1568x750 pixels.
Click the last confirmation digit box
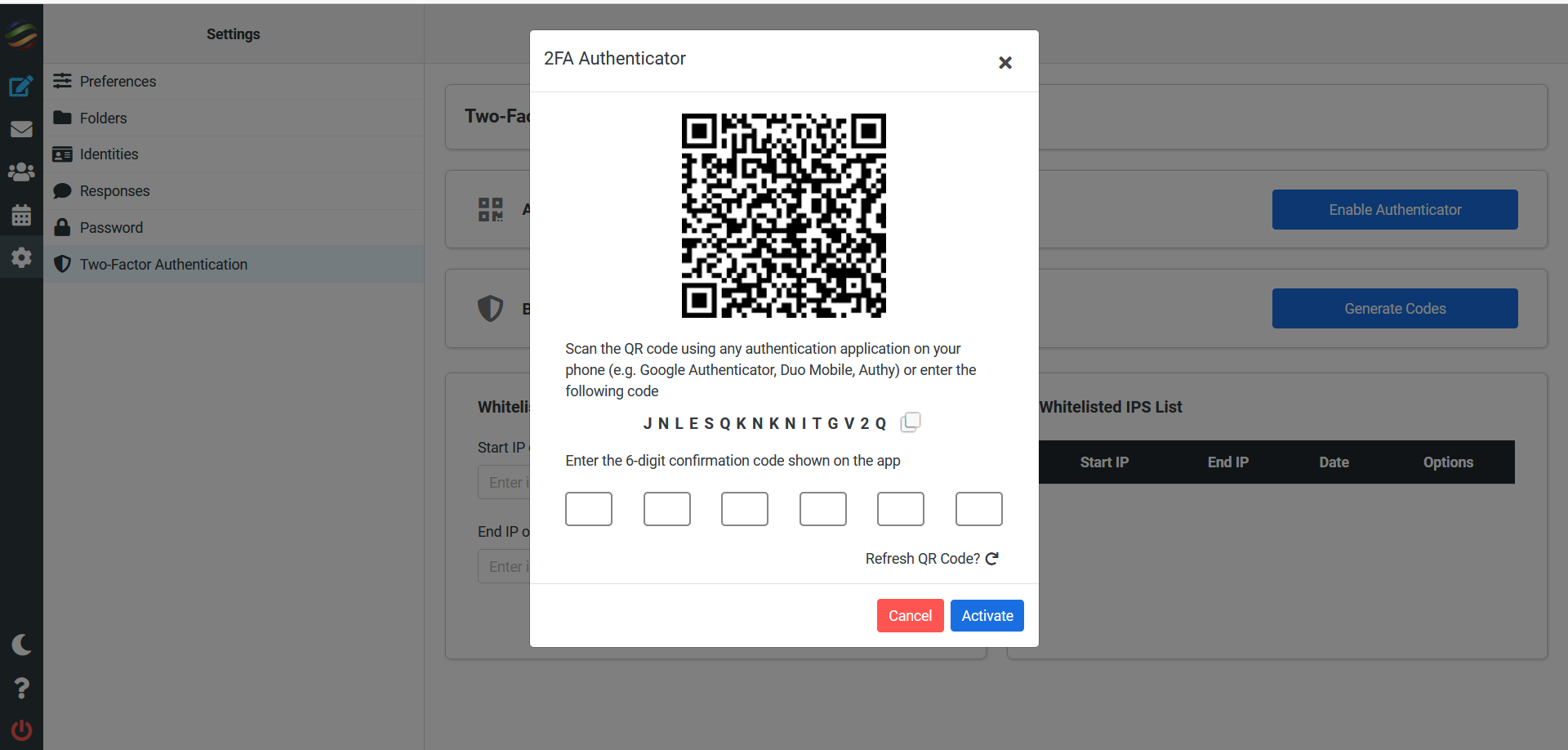point(978,509)
